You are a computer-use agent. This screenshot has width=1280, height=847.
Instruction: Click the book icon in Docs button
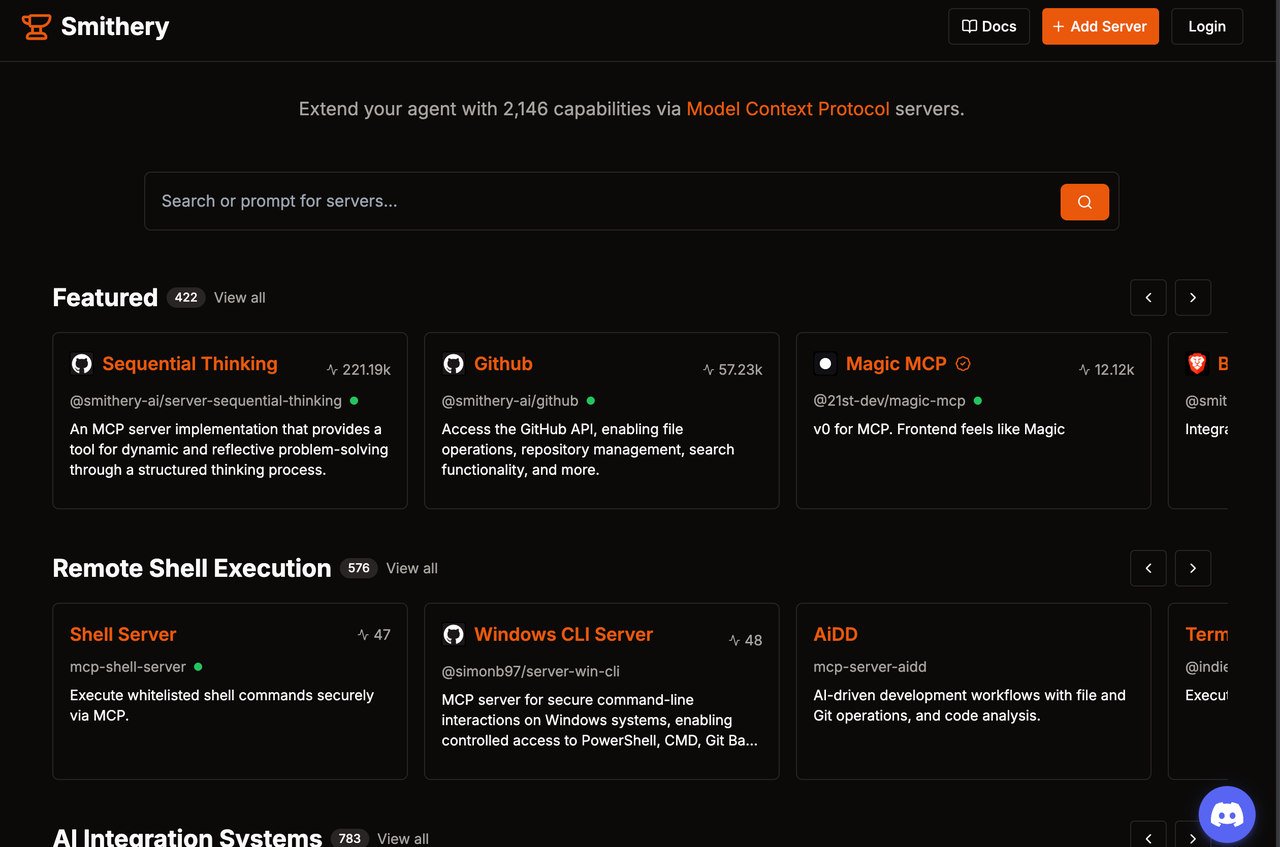tap(969, 27)
